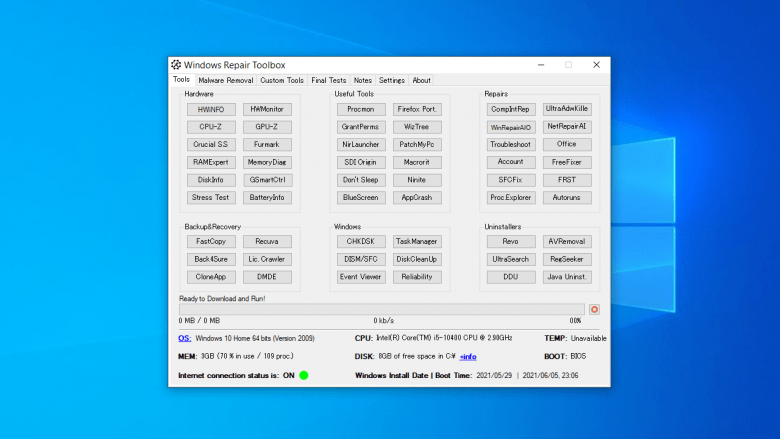Run the GrantPerms tool
Screen dimensions: 780x439
click(361, 127)
